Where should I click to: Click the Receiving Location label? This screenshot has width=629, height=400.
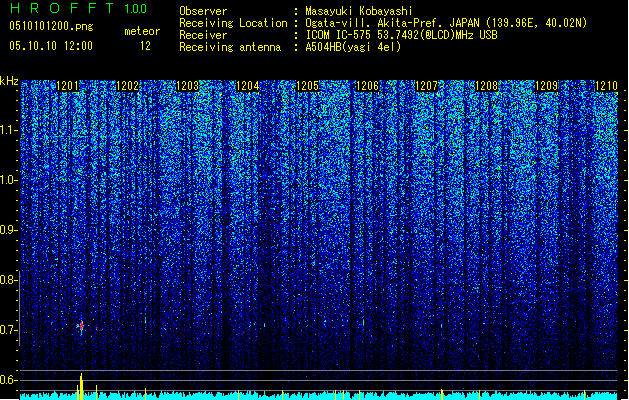pyautogui.click(x=233, y=23)
